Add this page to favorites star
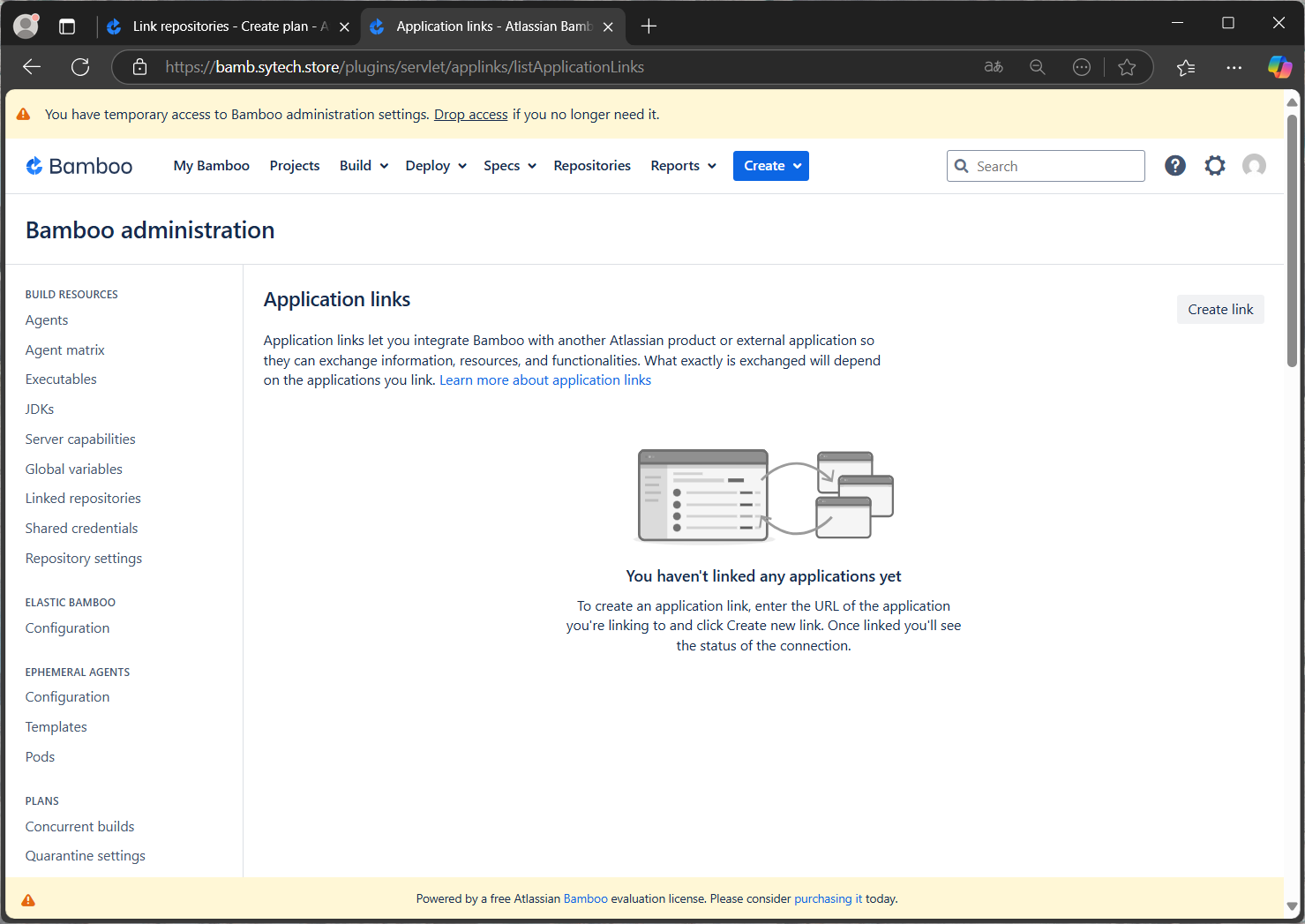 click(1127, 67)
